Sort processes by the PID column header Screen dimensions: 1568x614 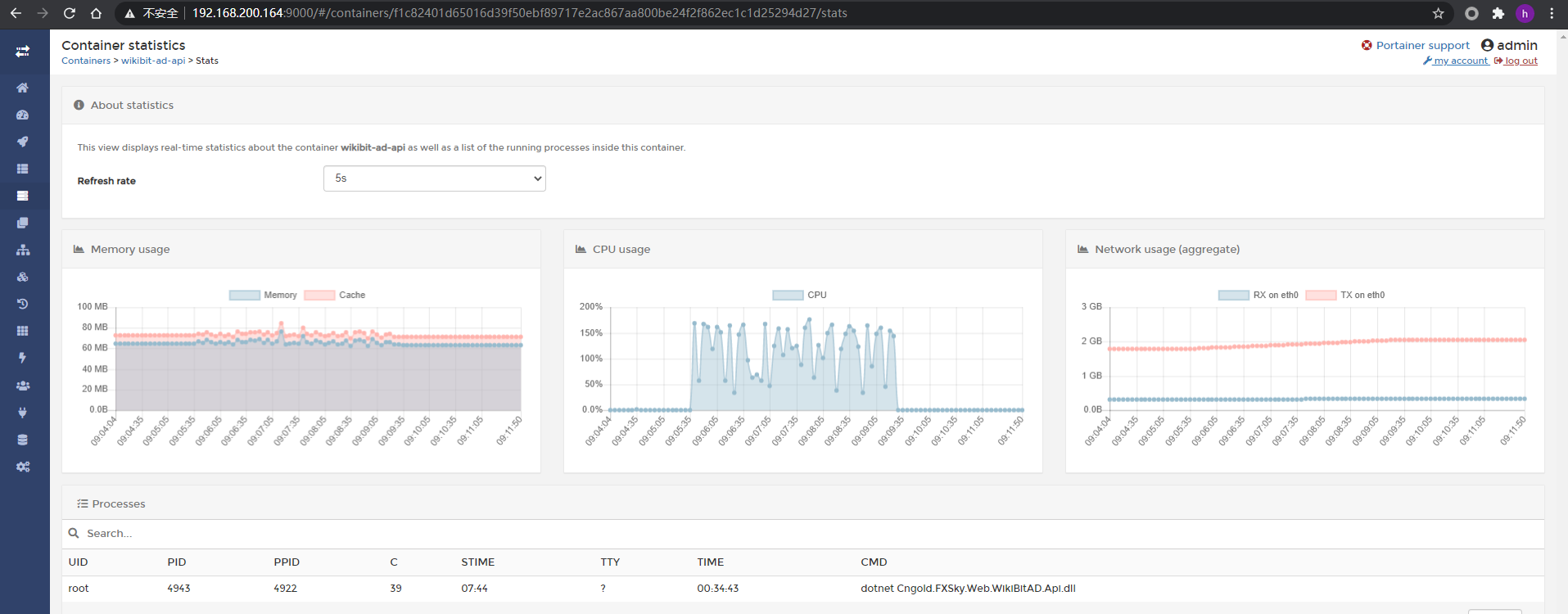[177, 562]
